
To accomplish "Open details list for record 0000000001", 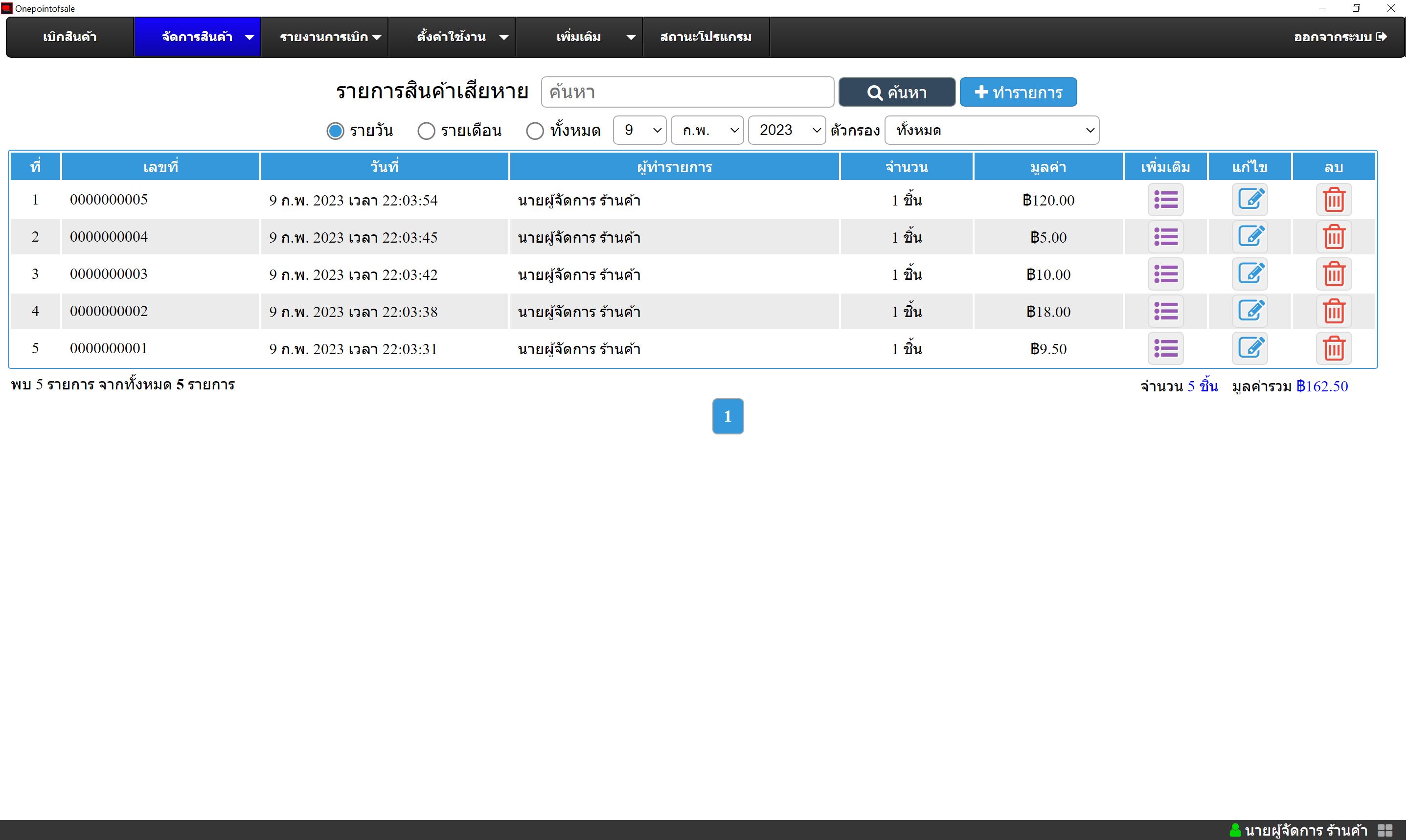I will (1165, 348).
